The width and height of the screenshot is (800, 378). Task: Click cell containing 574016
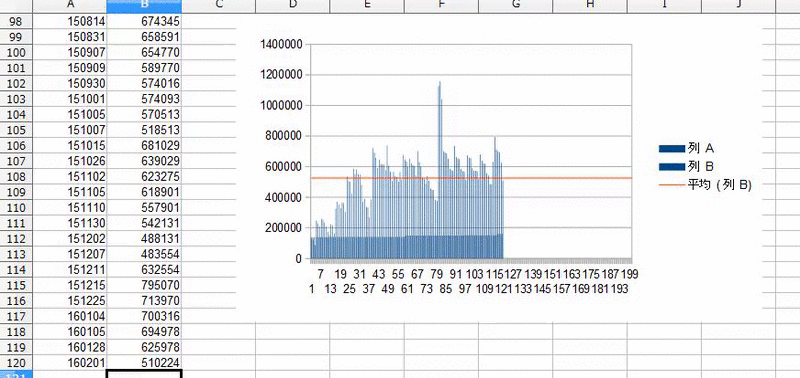[x=144, y=84]
